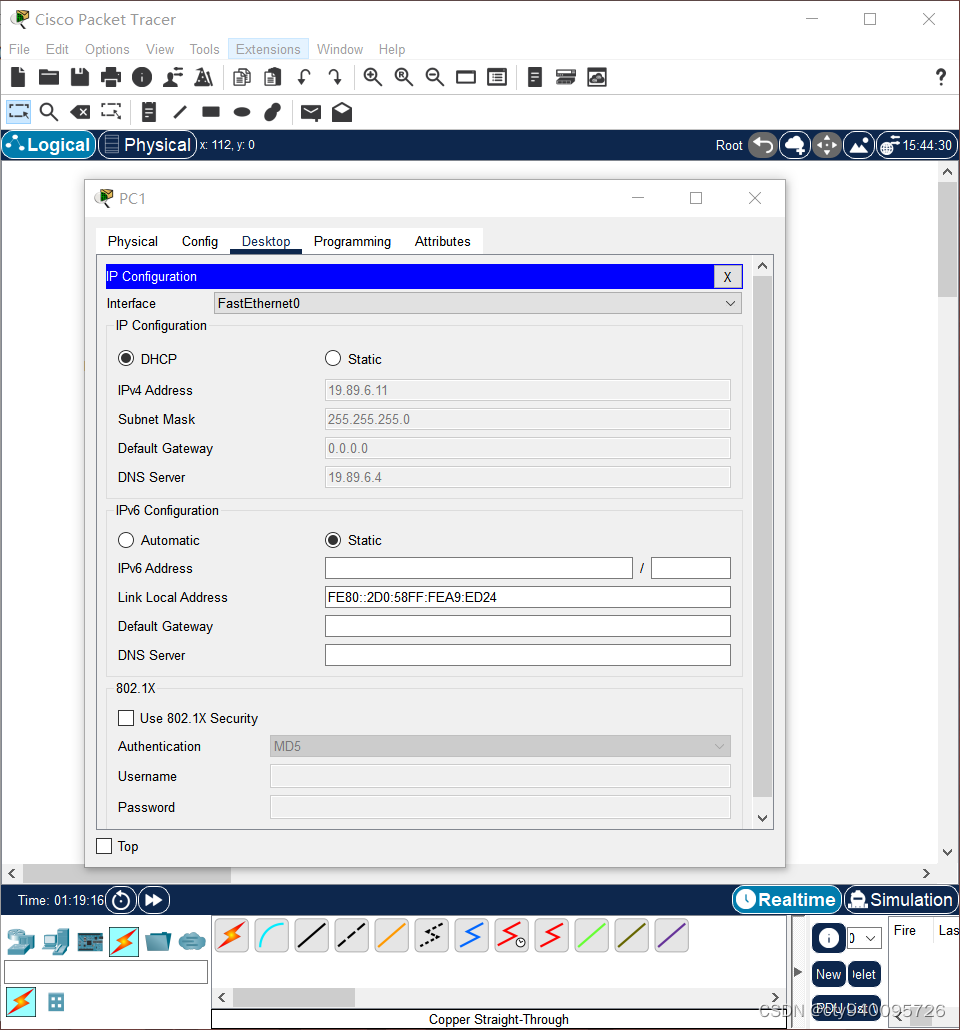Add Complex PDU open envelope icon
The image size is (960, 1030).
coord(342,112)
